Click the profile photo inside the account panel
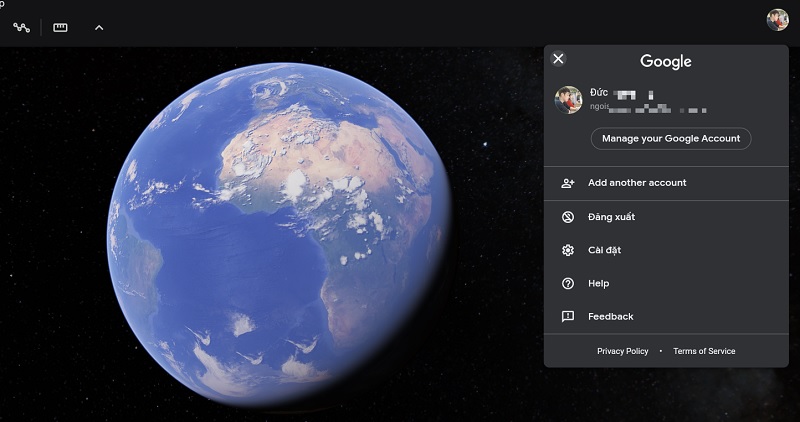The height and width of the screenshot is (422, 800). [x=568, y=100]
